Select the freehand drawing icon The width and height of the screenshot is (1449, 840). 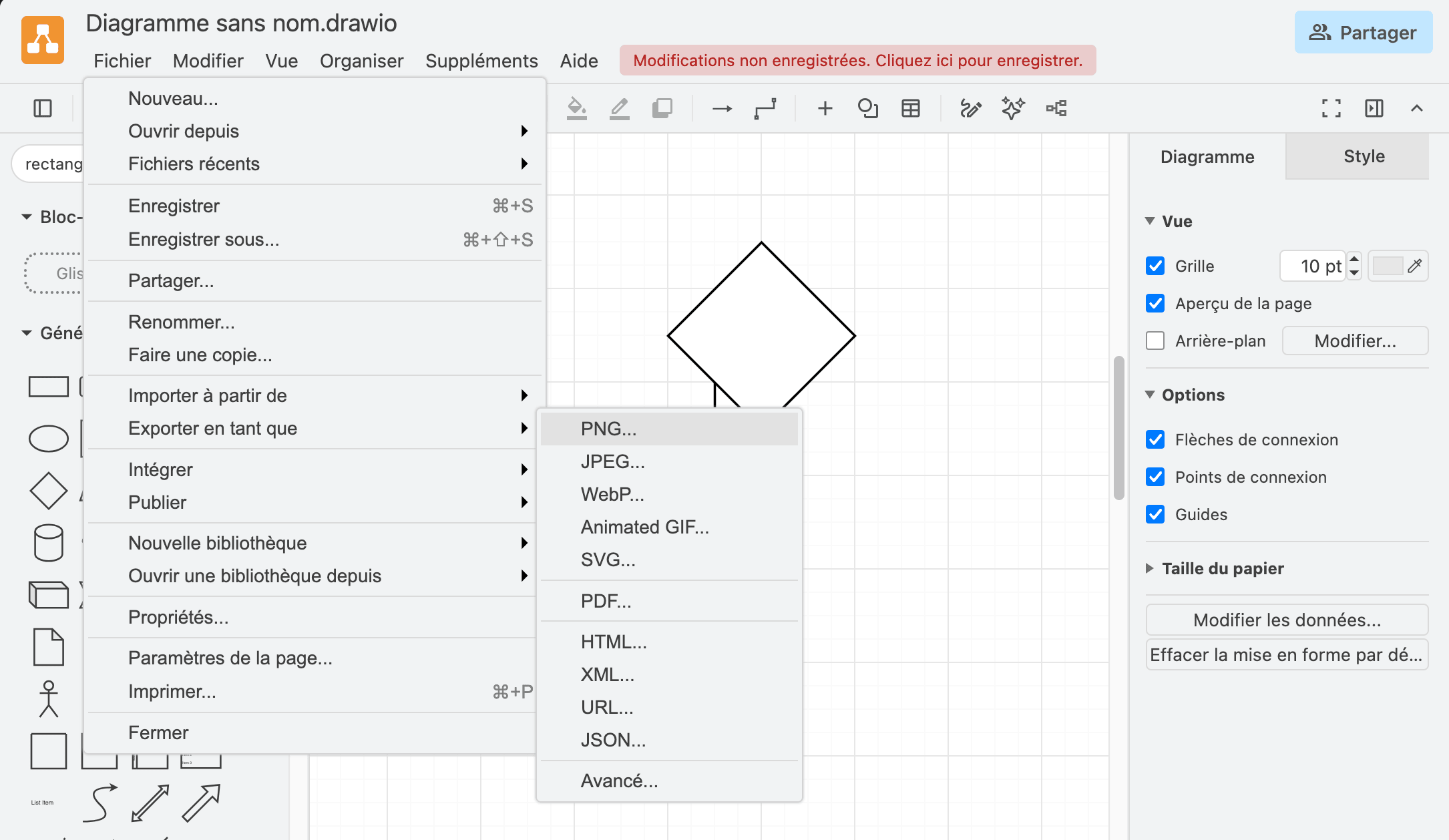pyautogui.click(x=970, y=108)
